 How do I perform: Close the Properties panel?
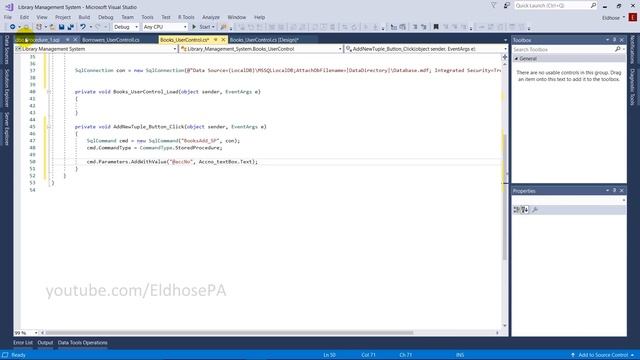coord(622,191)
